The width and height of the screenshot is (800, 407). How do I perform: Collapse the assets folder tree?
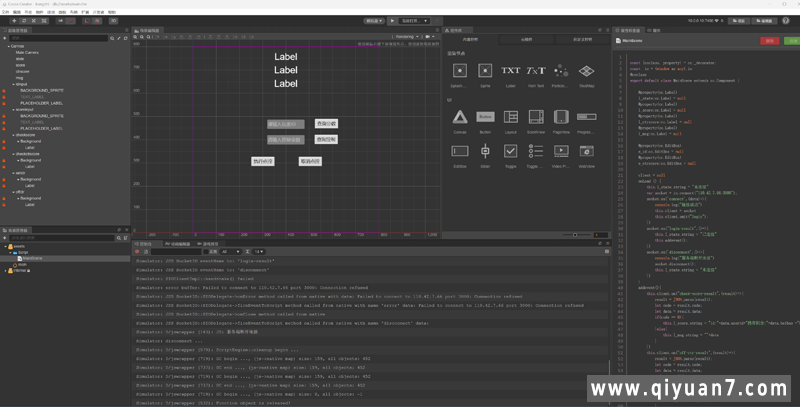click(x=6, y=246)
